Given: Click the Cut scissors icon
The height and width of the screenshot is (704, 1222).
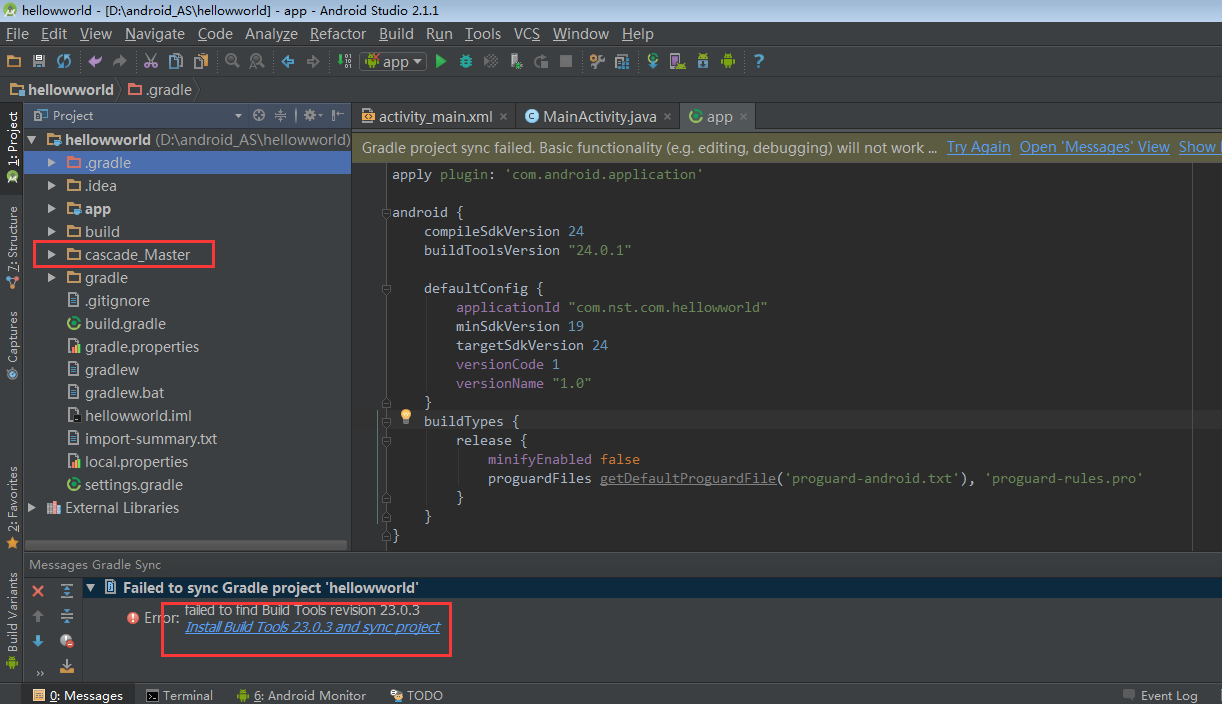Looking at the screenshot, I should pos(151,62).
